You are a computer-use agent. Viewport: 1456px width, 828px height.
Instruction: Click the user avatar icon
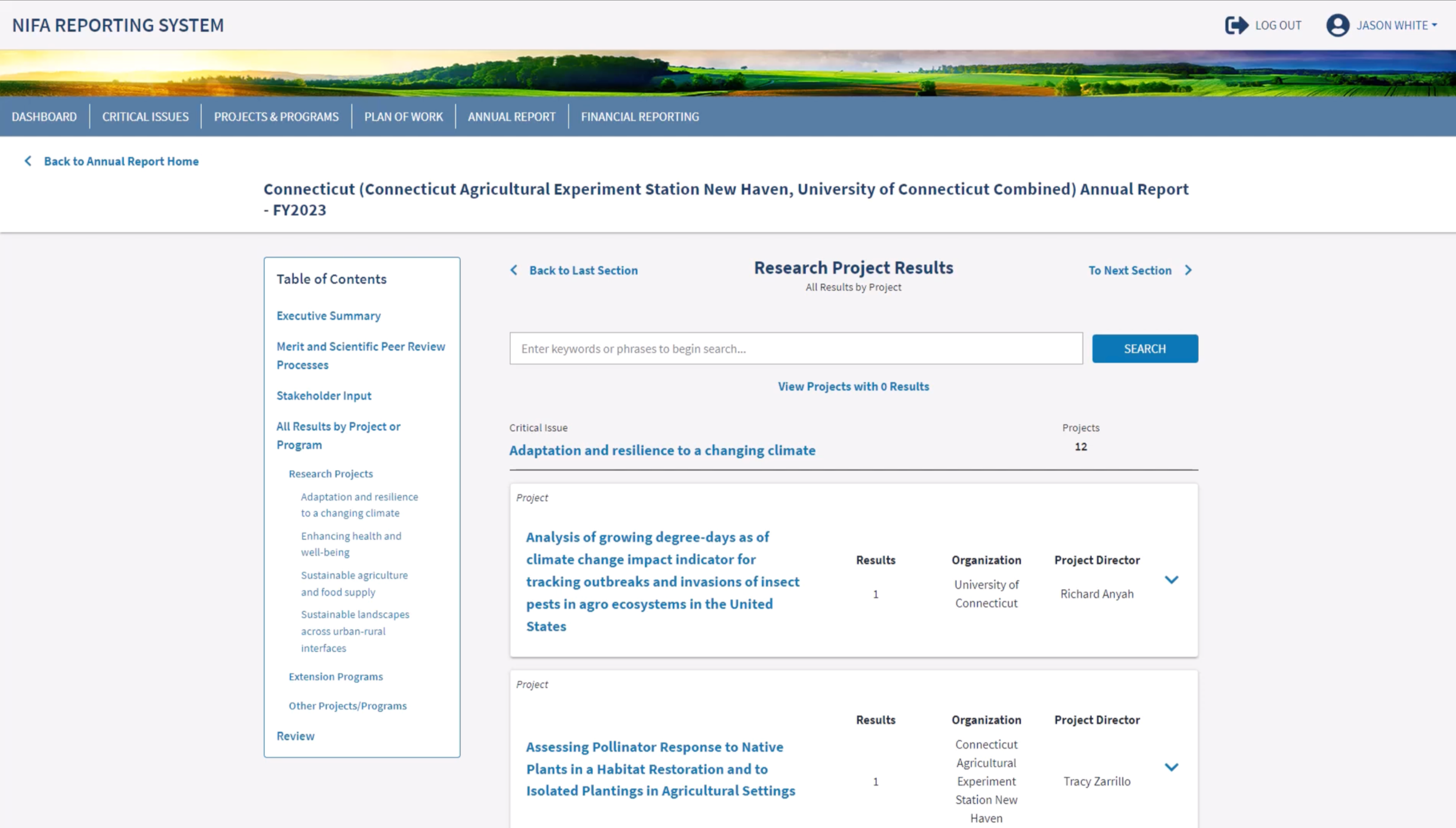[1337, 25]
